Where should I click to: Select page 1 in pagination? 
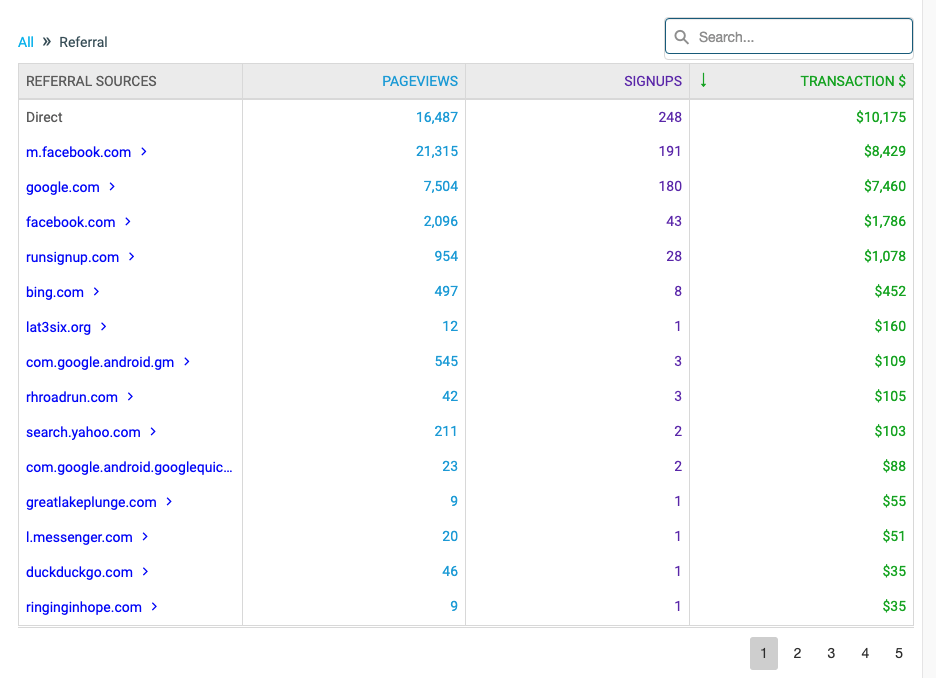tap(763, 653)
